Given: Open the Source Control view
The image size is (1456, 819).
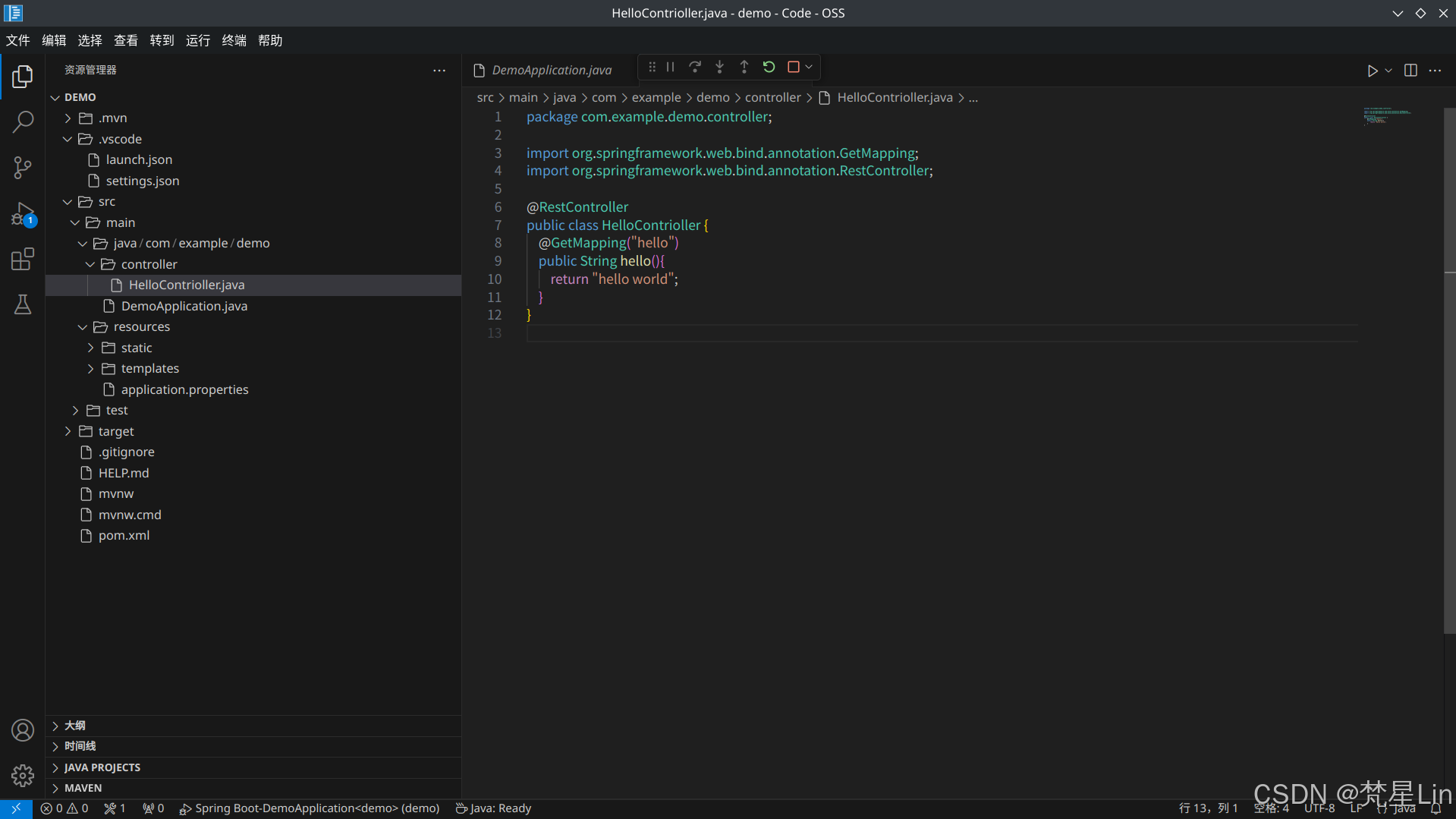Looking at the screenshot, I should [x=23, y=167].
